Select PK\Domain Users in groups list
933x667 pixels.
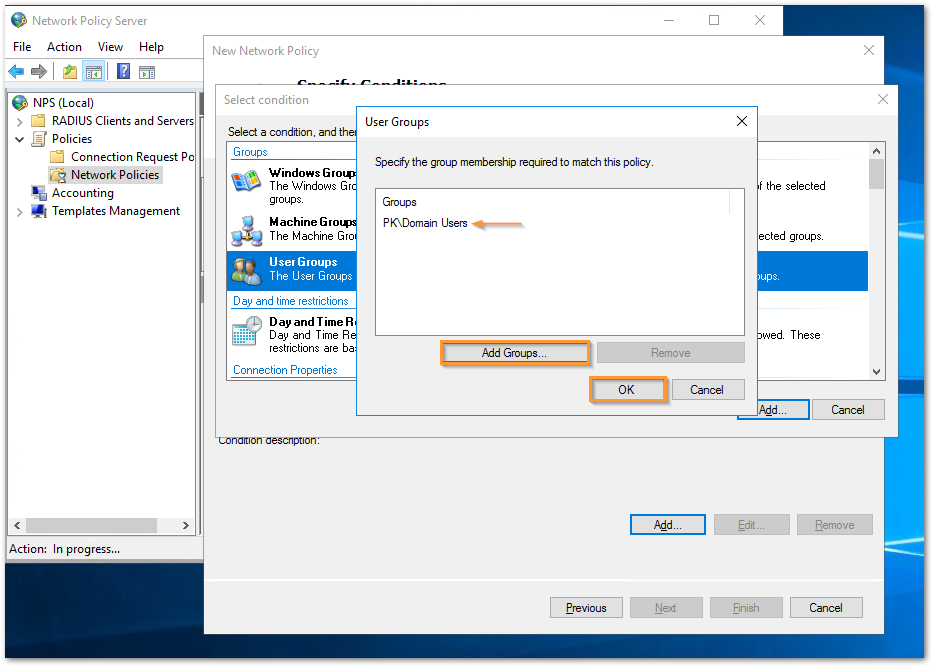(425, 223)
